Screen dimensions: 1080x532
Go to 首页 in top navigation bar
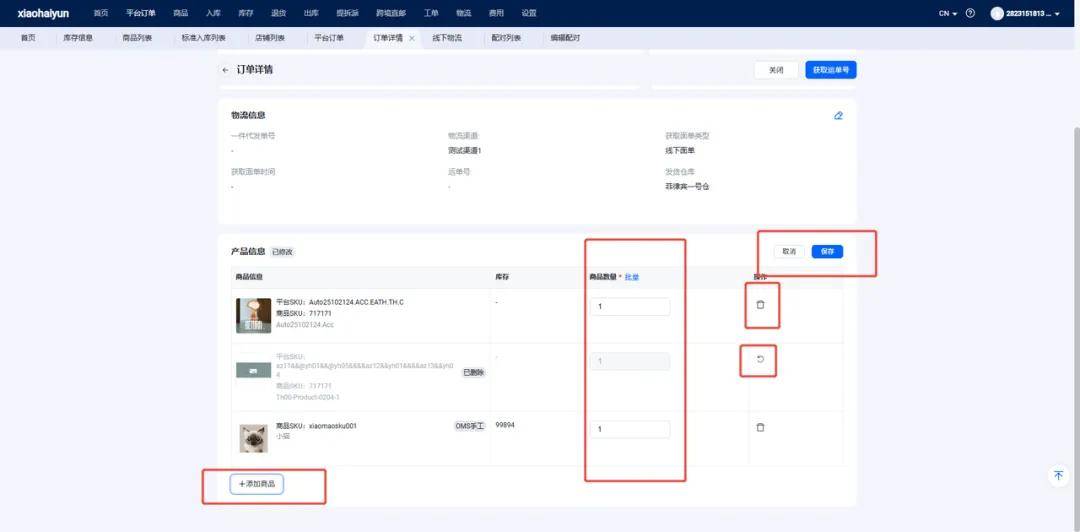(101, 13)
